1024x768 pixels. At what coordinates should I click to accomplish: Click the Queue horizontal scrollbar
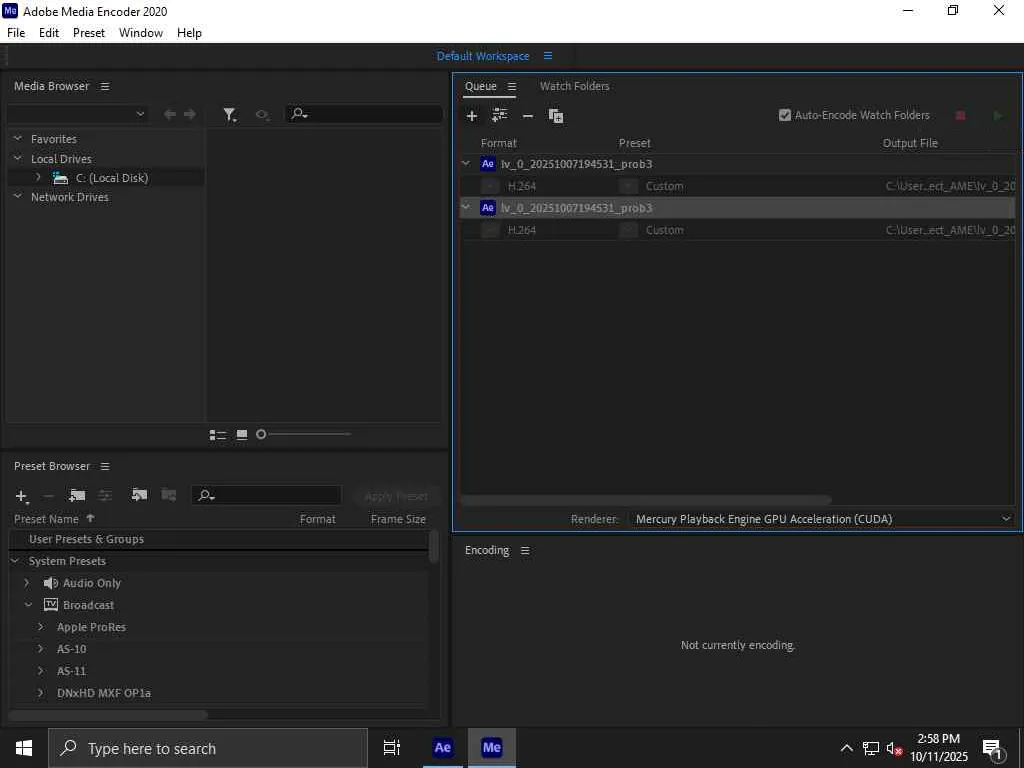pyautogui.click(x=646, y=500)
